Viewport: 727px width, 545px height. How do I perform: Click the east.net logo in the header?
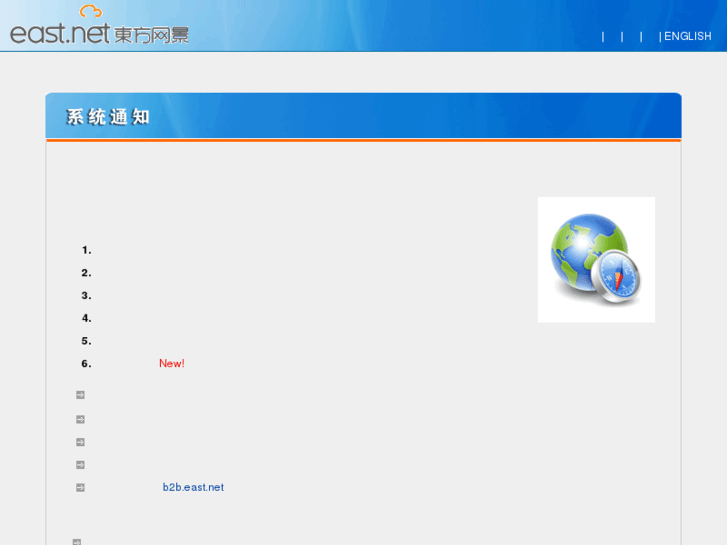click(x=99, y=25)
